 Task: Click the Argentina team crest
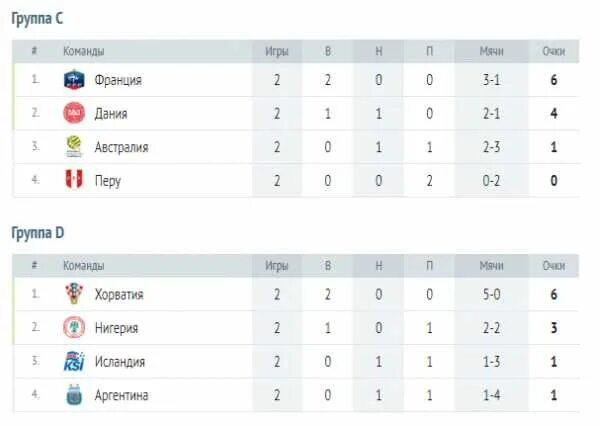point(74,395)
